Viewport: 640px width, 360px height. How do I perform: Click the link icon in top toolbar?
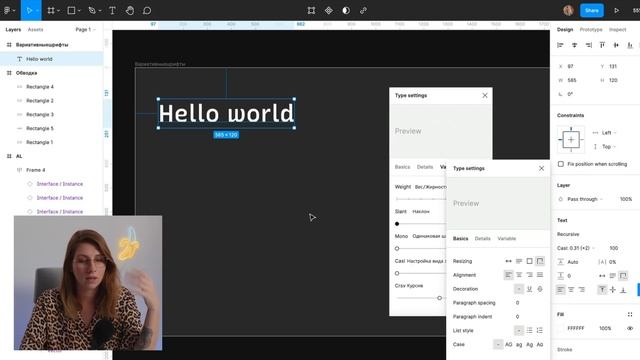(363, 10)
